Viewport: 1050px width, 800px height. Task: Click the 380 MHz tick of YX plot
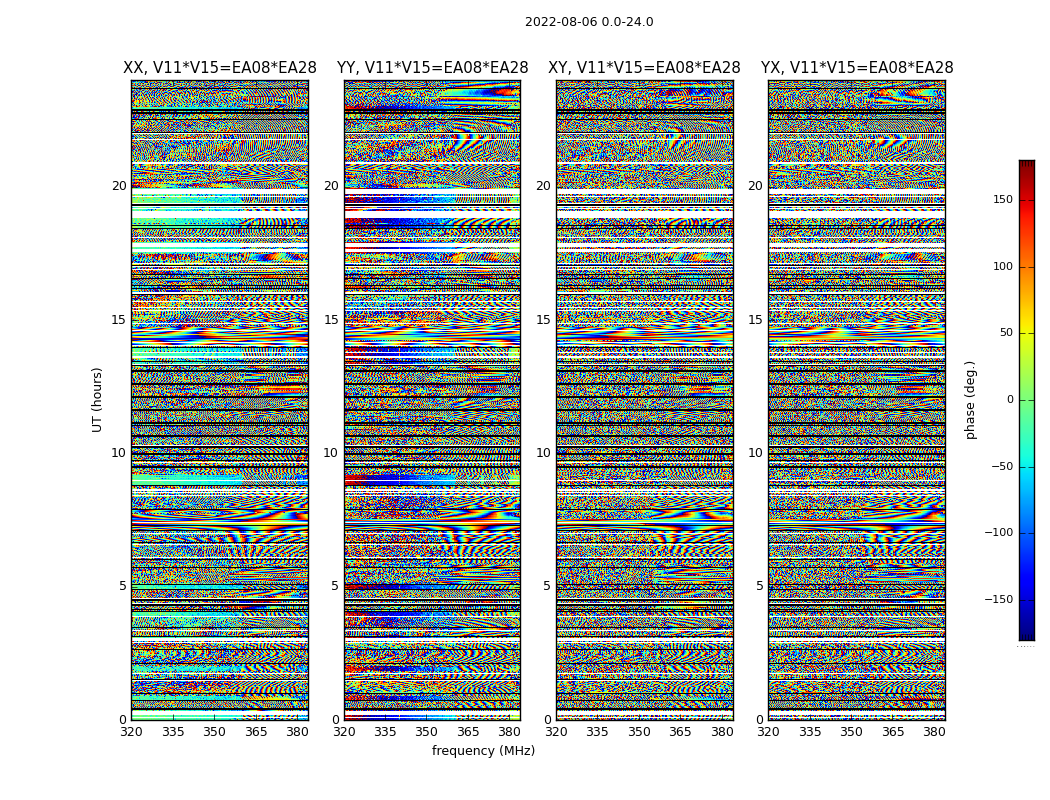[934, 732]
